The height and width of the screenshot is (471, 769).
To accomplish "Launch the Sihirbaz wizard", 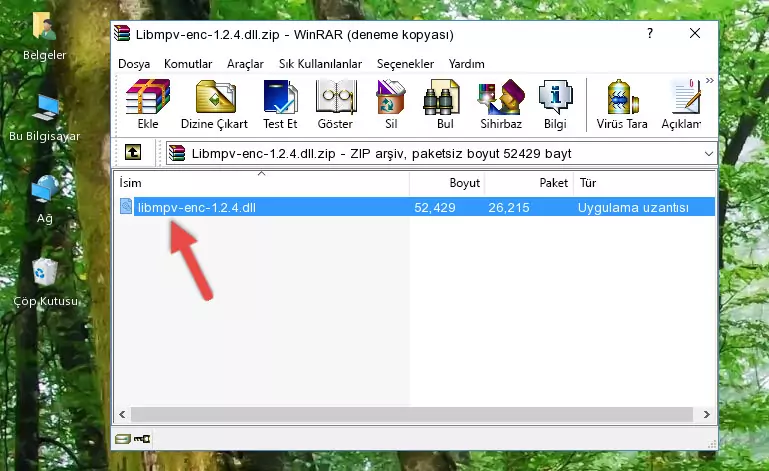I will (501, 105).
